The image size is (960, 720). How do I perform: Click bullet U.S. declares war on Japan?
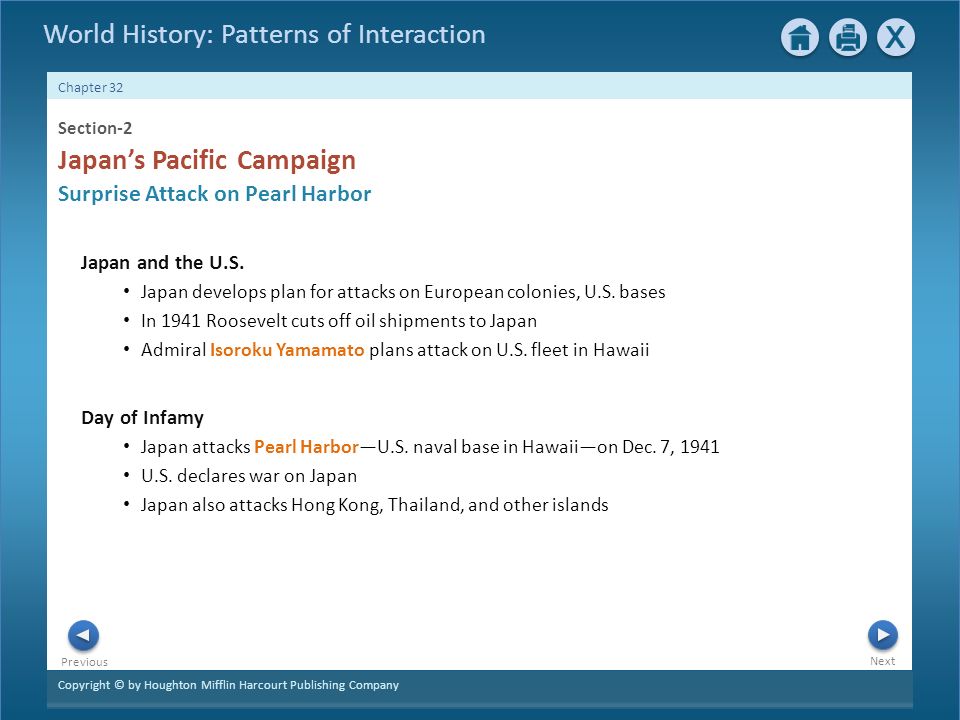(x=249, y=476)
